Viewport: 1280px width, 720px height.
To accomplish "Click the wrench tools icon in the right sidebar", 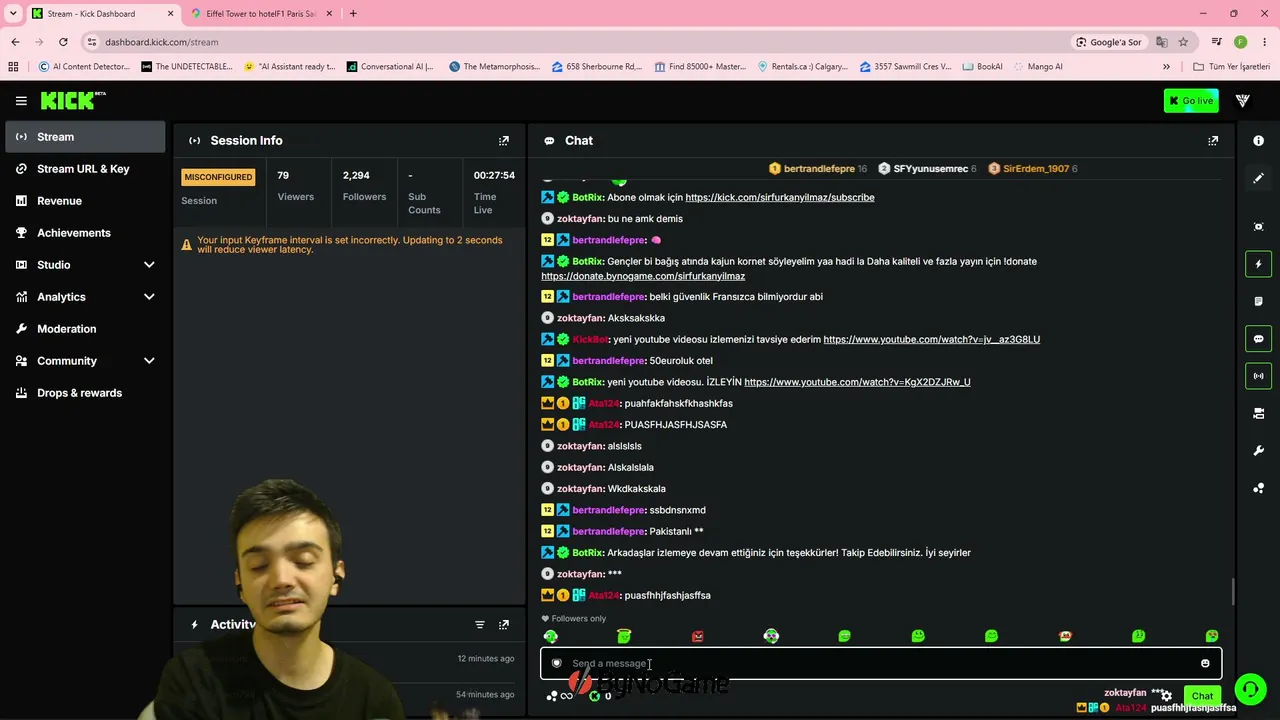I will (1258, 451).
